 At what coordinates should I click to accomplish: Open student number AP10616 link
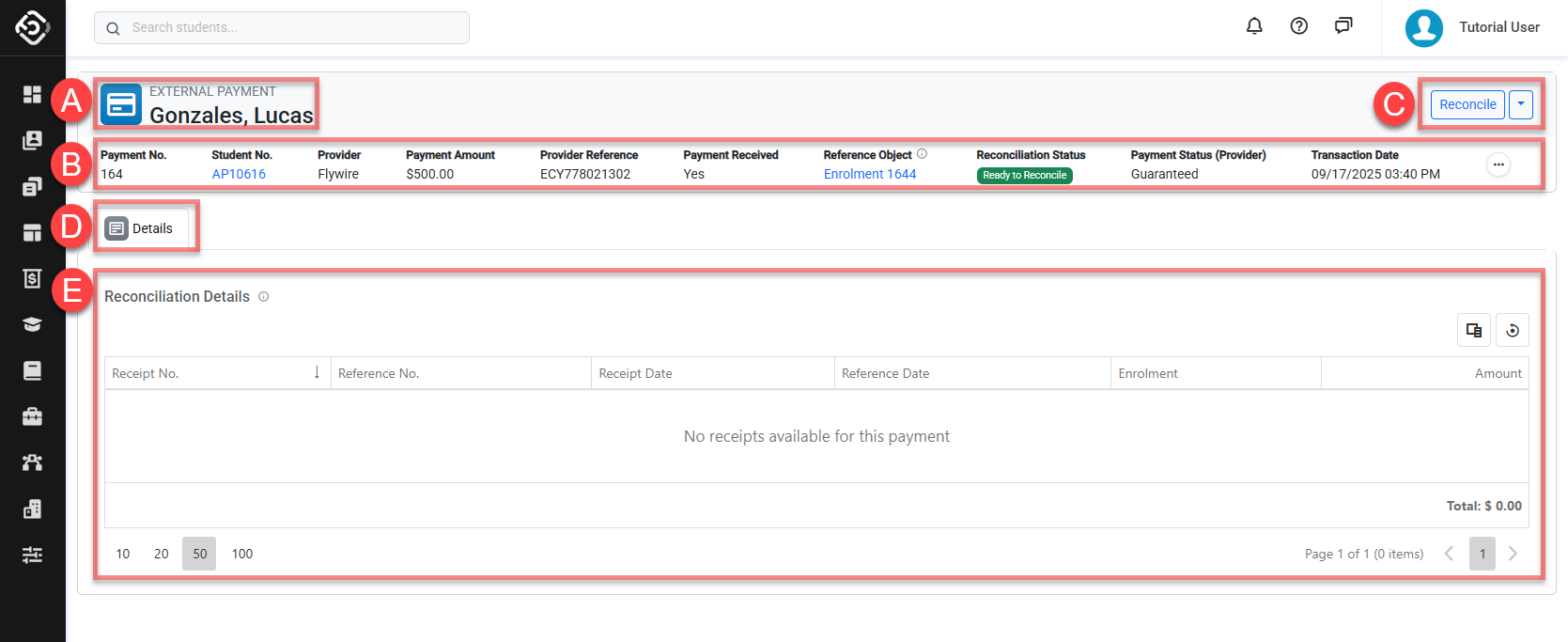tap(239, 174)
